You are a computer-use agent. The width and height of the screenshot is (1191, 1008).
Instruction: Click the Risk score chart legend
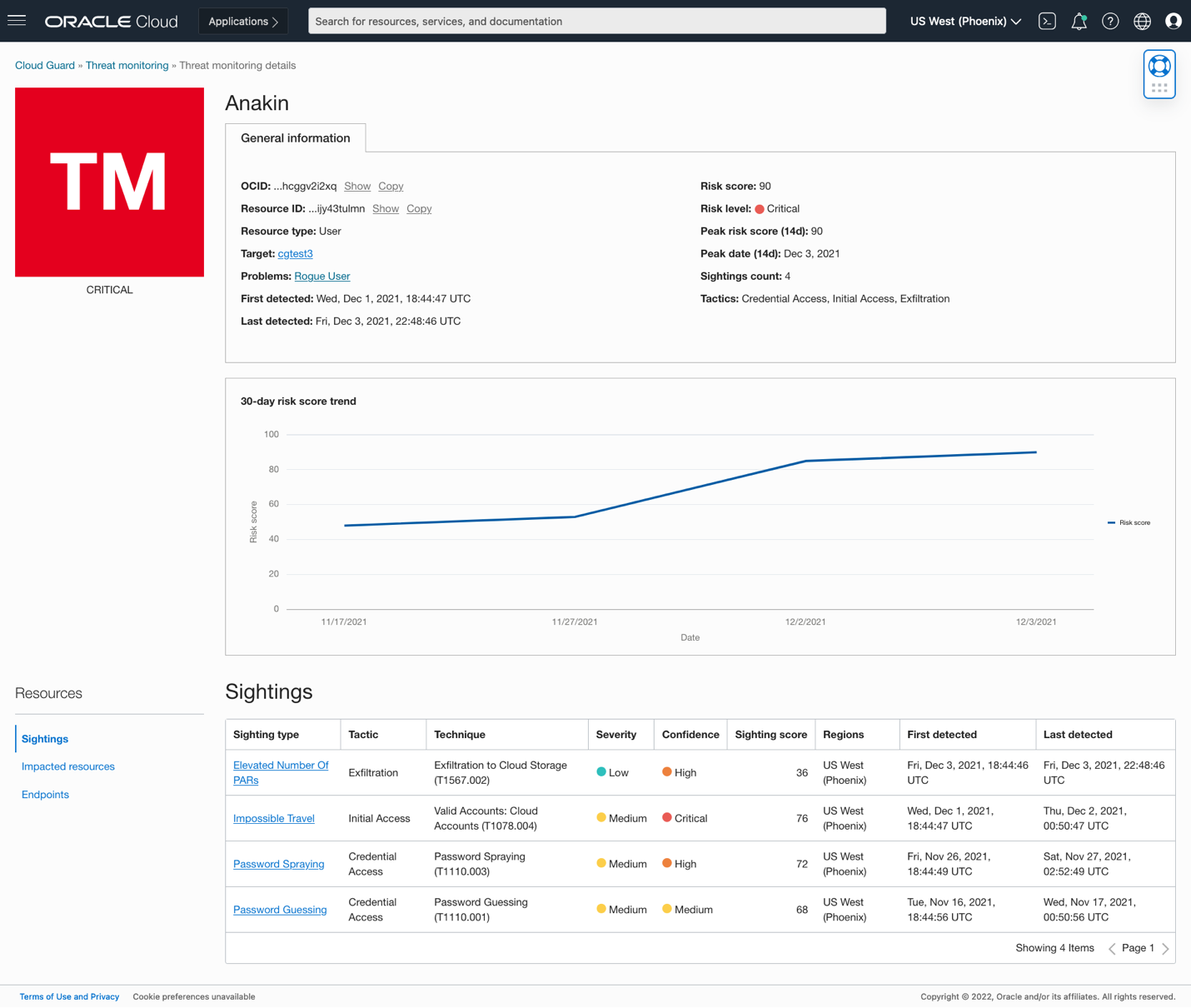click(x=1129, y=523)
